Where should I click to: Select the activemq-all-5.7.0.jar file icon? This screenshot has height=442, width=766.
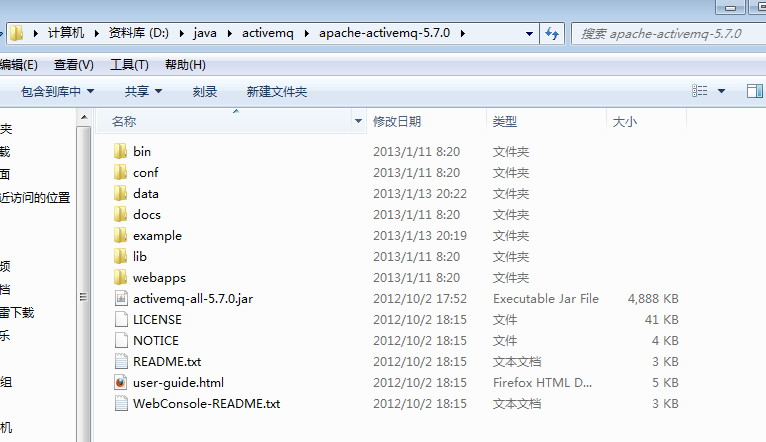click(121, 298)
